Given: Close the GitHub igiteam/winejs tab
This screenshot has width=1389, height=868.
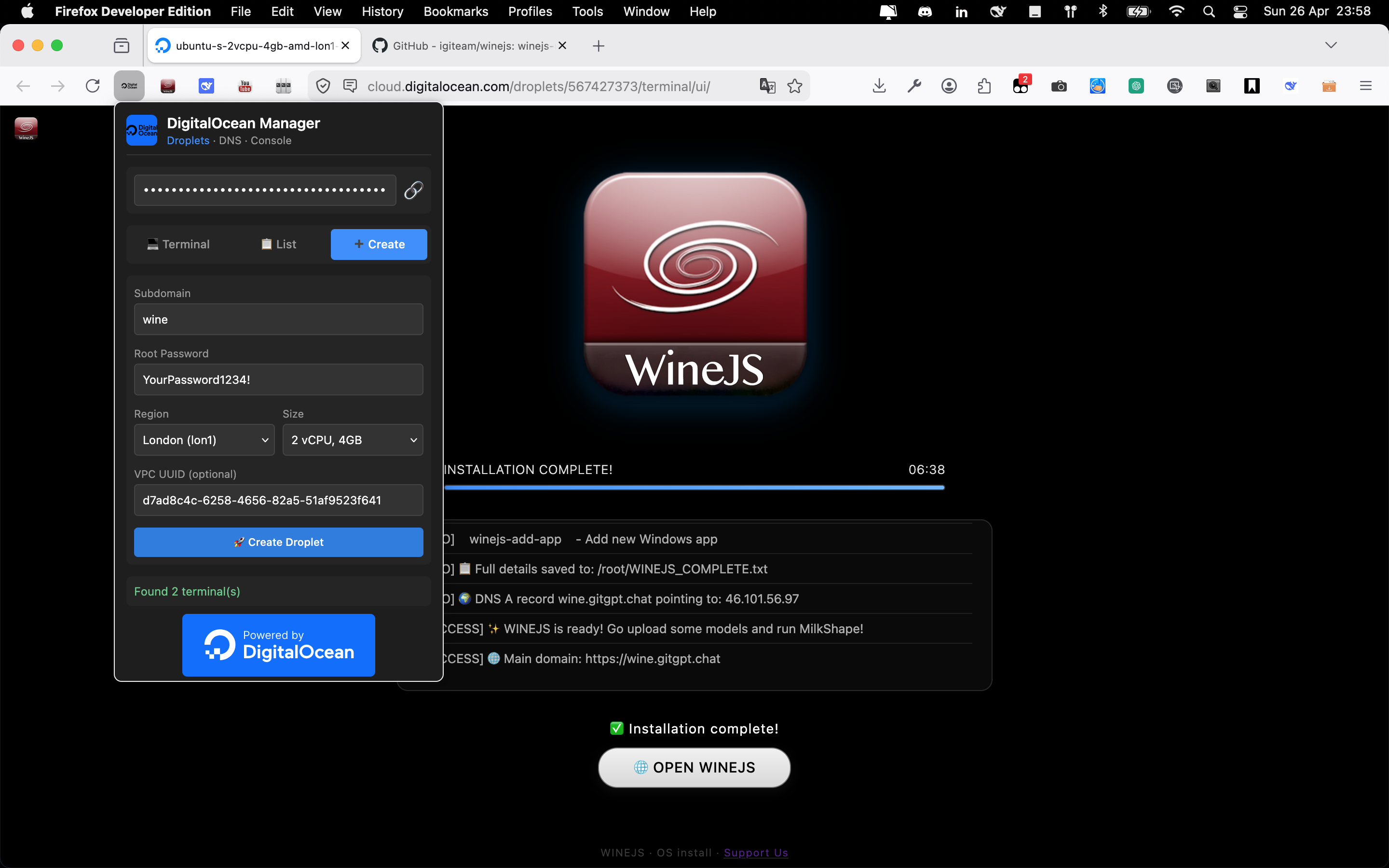Looking at the screenshot, I should tap(562, 45).
